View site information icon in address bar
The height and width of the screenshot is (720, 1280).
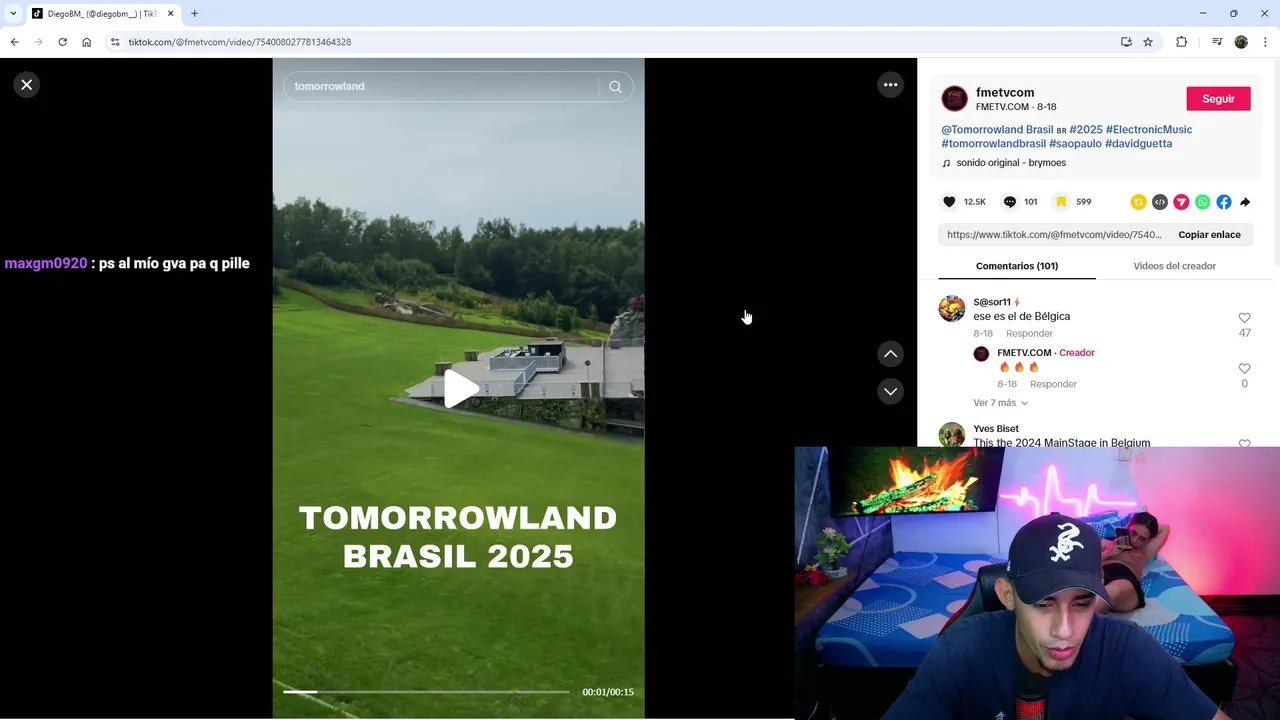115,42
